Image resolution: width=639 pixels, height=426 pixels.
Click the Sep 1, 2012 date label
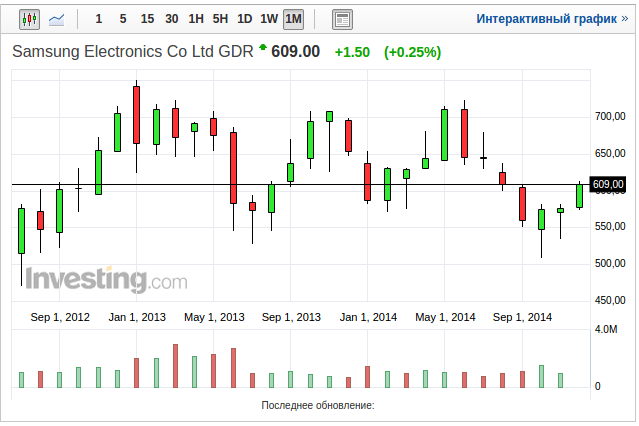pyautogui.click(x=60, y=317)
